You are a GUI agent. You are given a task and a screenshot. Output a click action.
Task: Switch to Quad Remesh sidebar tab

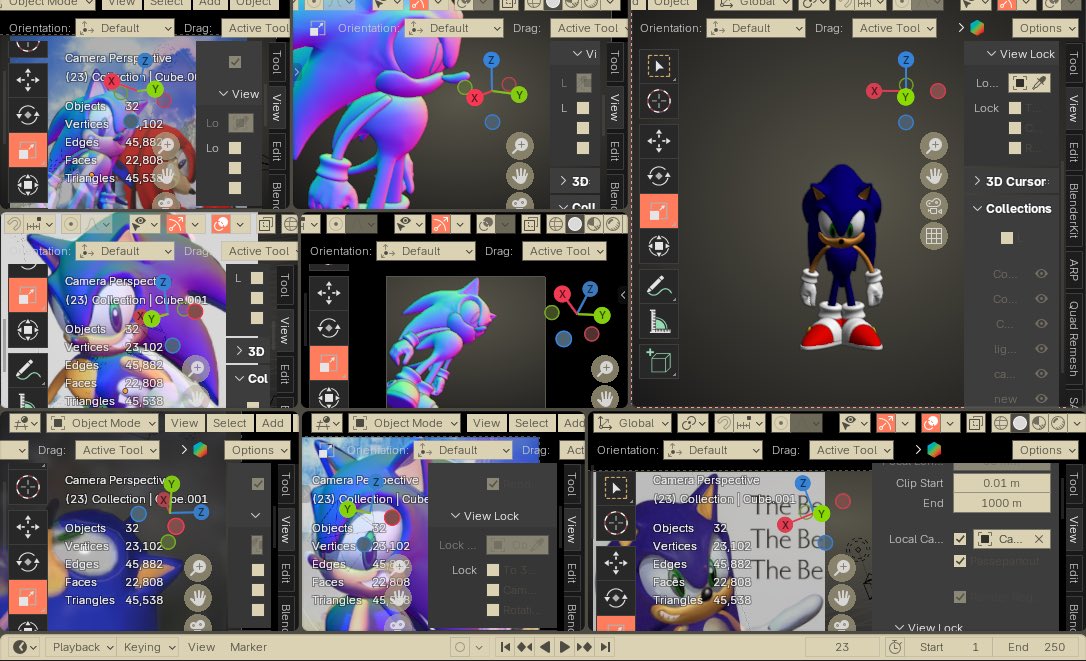click(1073, 338)
